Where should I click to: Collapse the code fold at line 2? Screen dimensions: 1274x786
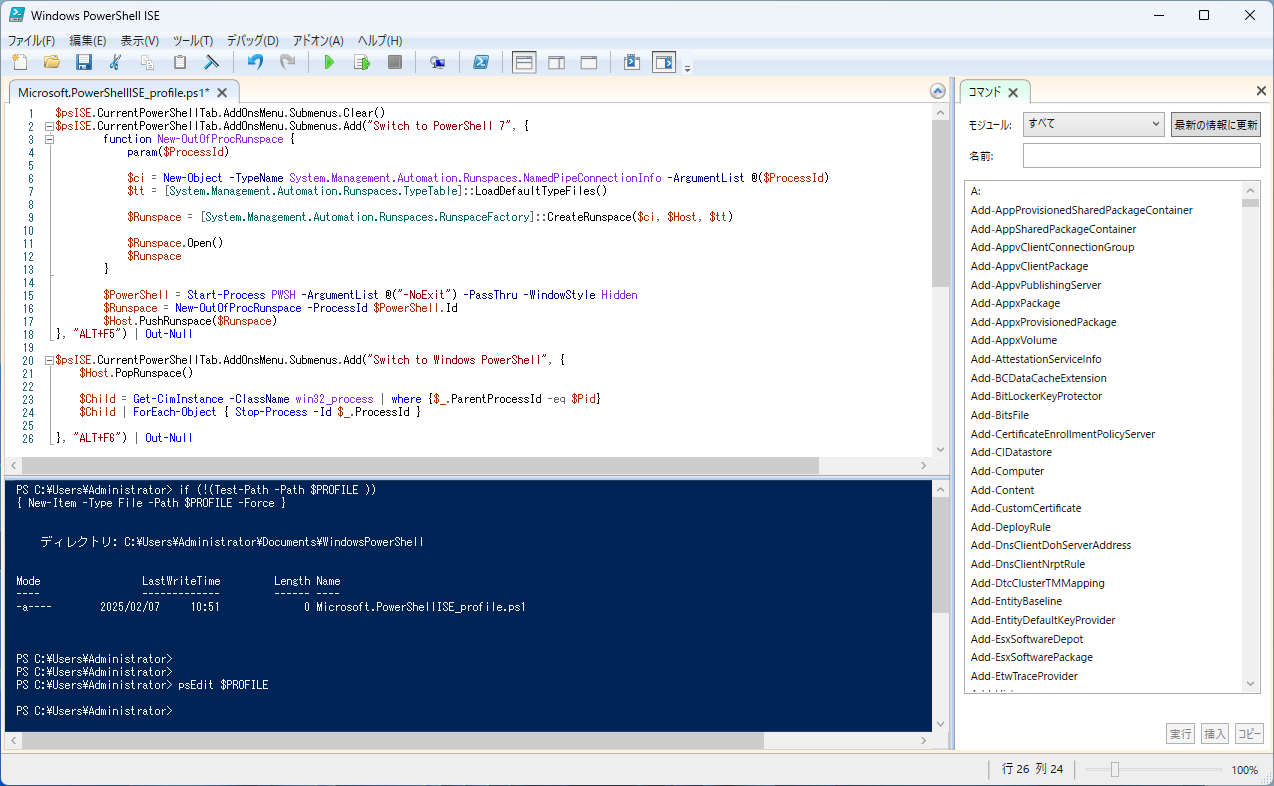click(47, 127)
